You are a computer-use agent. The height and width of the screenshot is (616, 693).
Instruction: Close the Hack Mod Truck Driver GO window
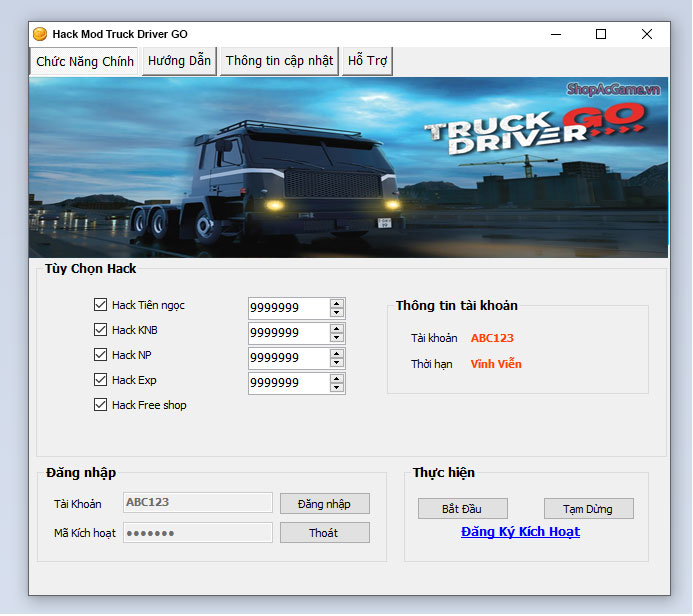click(x=647, y=34)
